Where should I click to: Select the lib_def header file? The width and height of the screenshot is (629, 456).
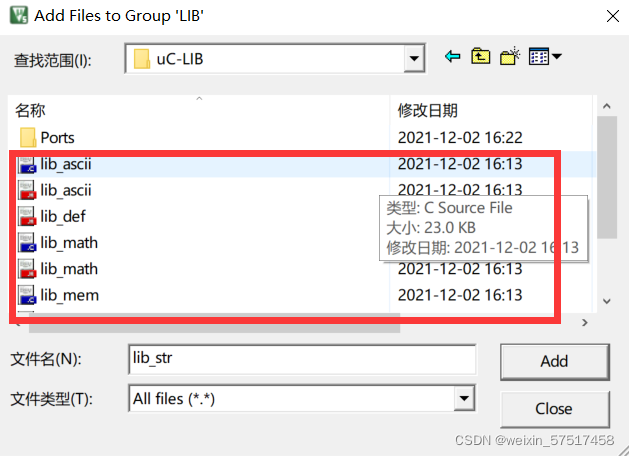tap(63, 217)
